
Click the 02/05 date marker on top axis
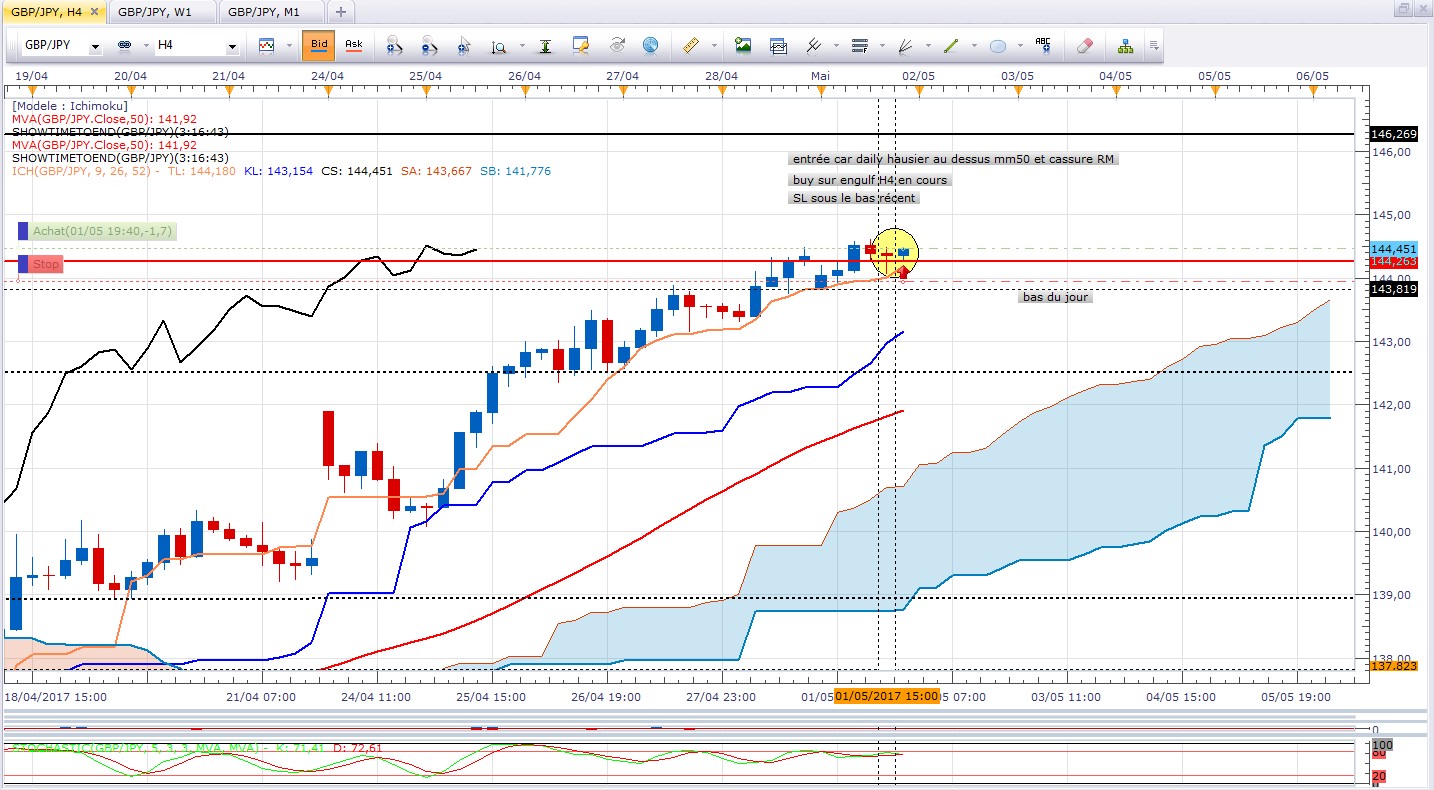(x=918, y=76)
